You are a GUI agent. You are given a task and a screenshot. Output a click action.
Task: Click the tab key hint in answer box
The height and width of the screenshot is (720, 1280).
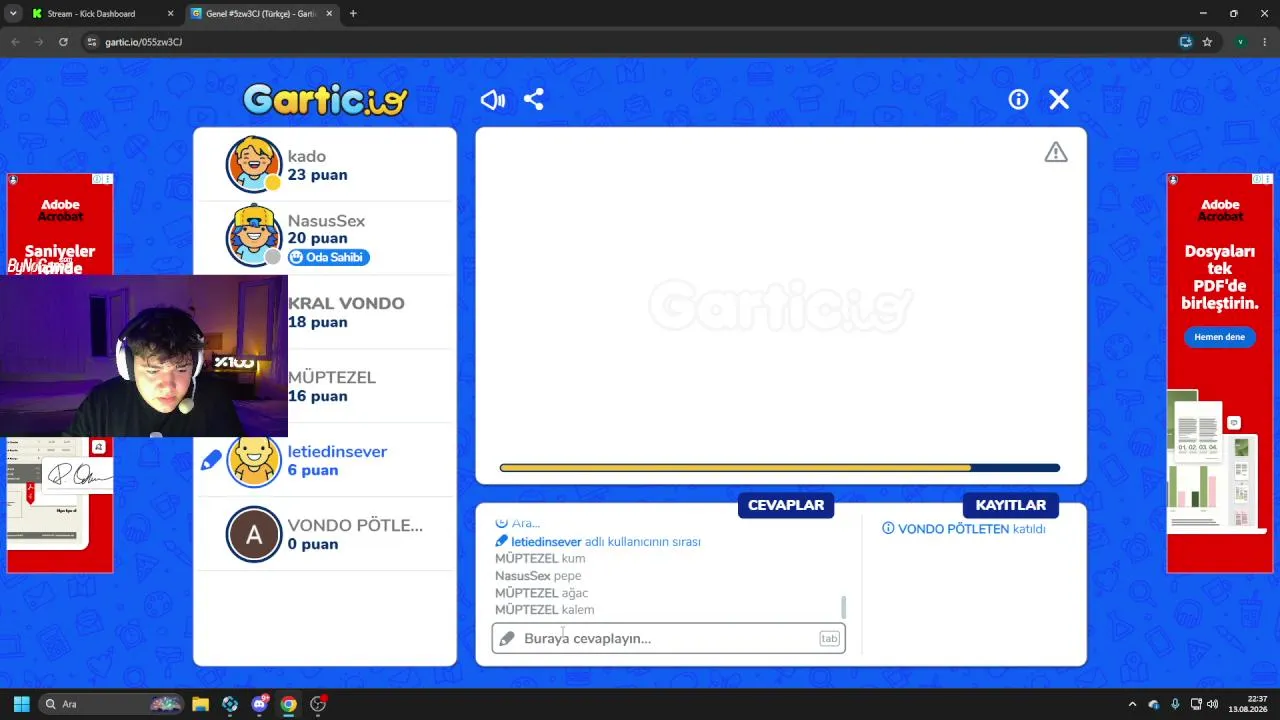click(829, 639)
